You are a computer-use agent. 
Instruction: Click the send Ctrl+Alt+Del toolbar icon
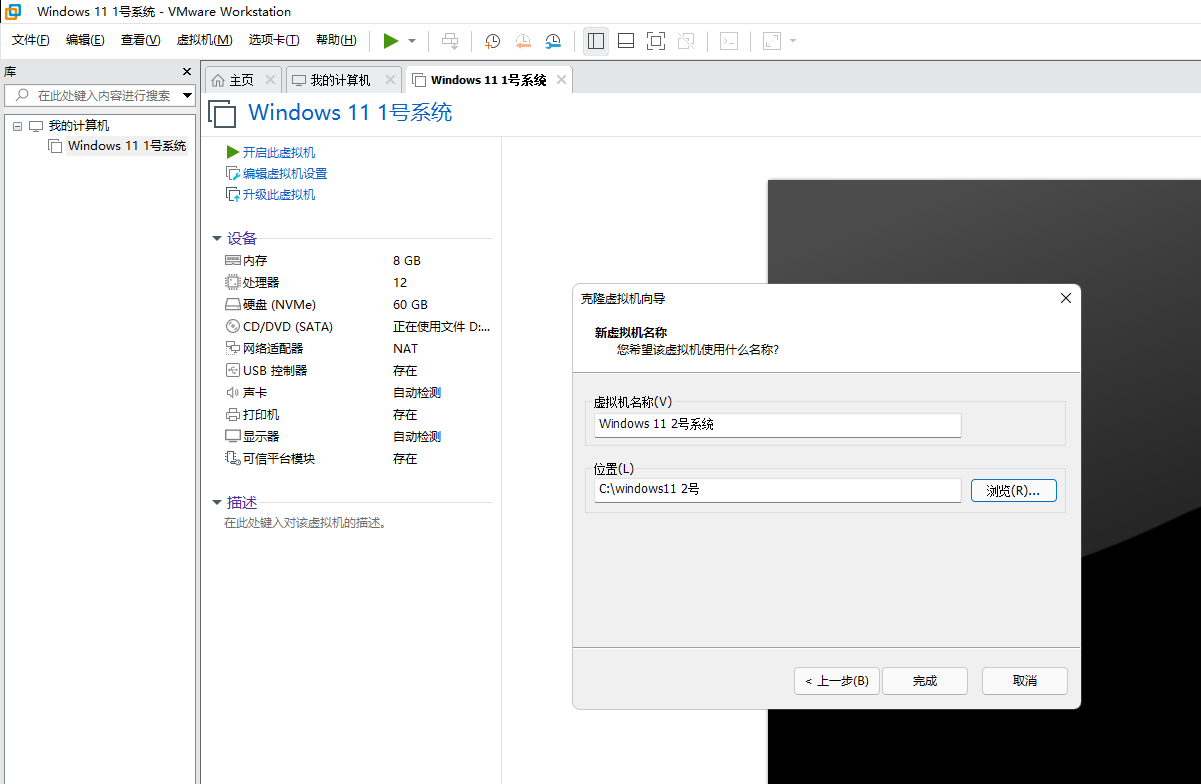(x=450, y=41)
